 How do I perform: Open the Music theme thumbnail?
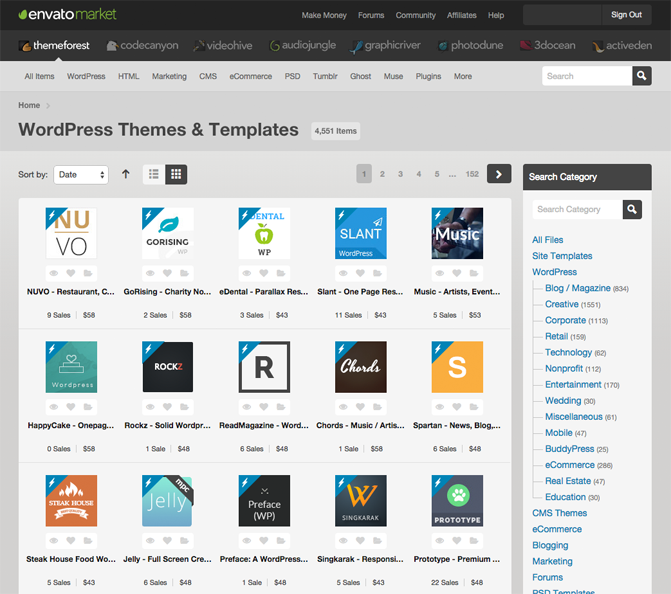pyautogui.click(x=457, y=234)
